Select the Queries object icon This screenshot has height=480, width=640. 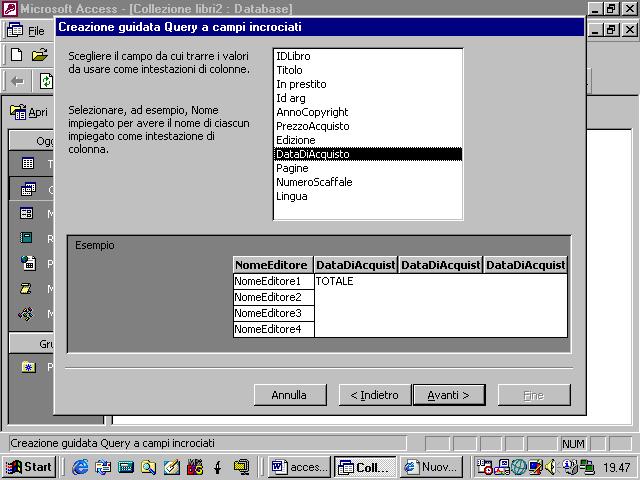[x=28, y=189]
